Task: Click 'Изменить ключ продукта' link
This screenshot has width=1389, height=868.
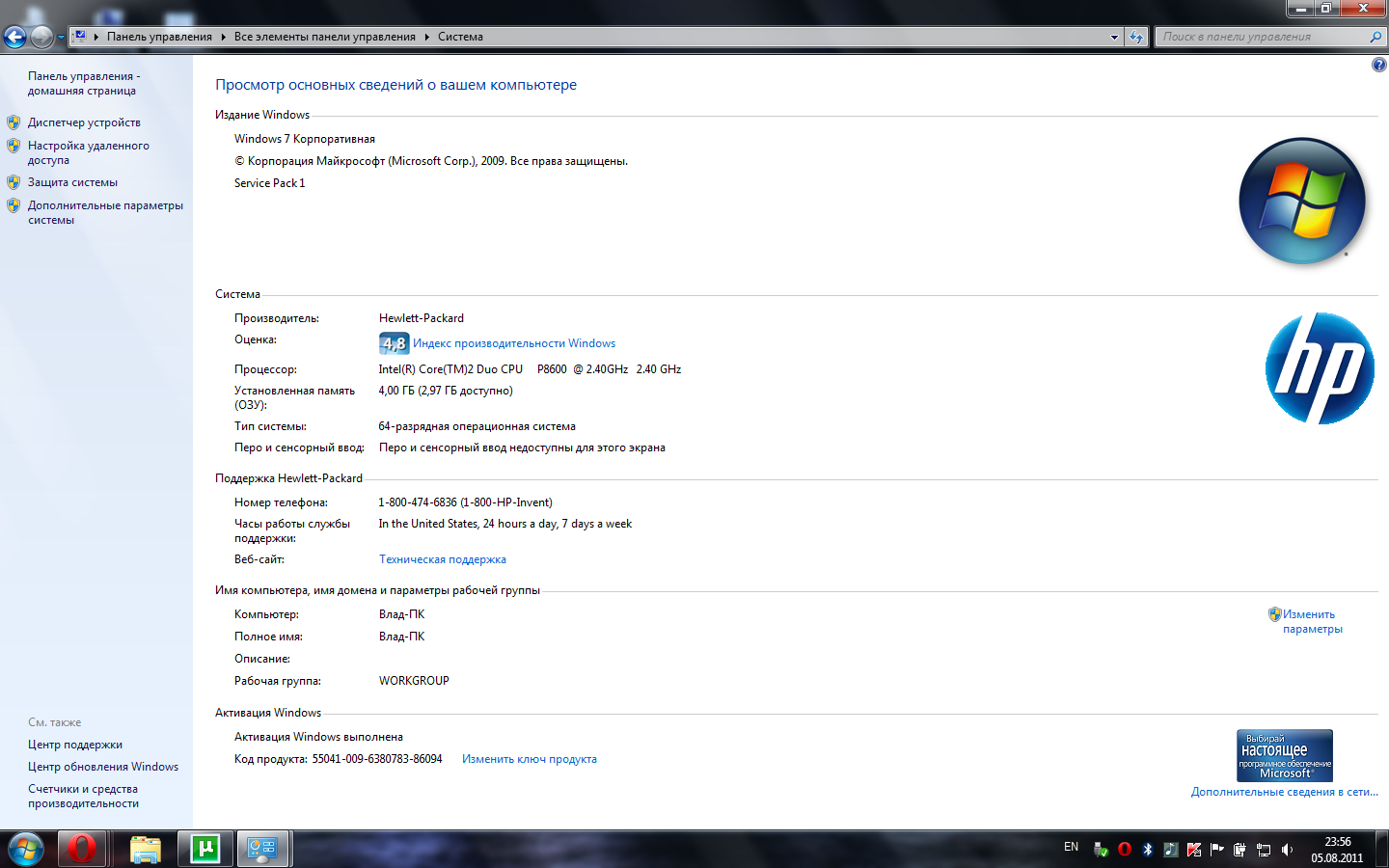Action: pos(530,759)
